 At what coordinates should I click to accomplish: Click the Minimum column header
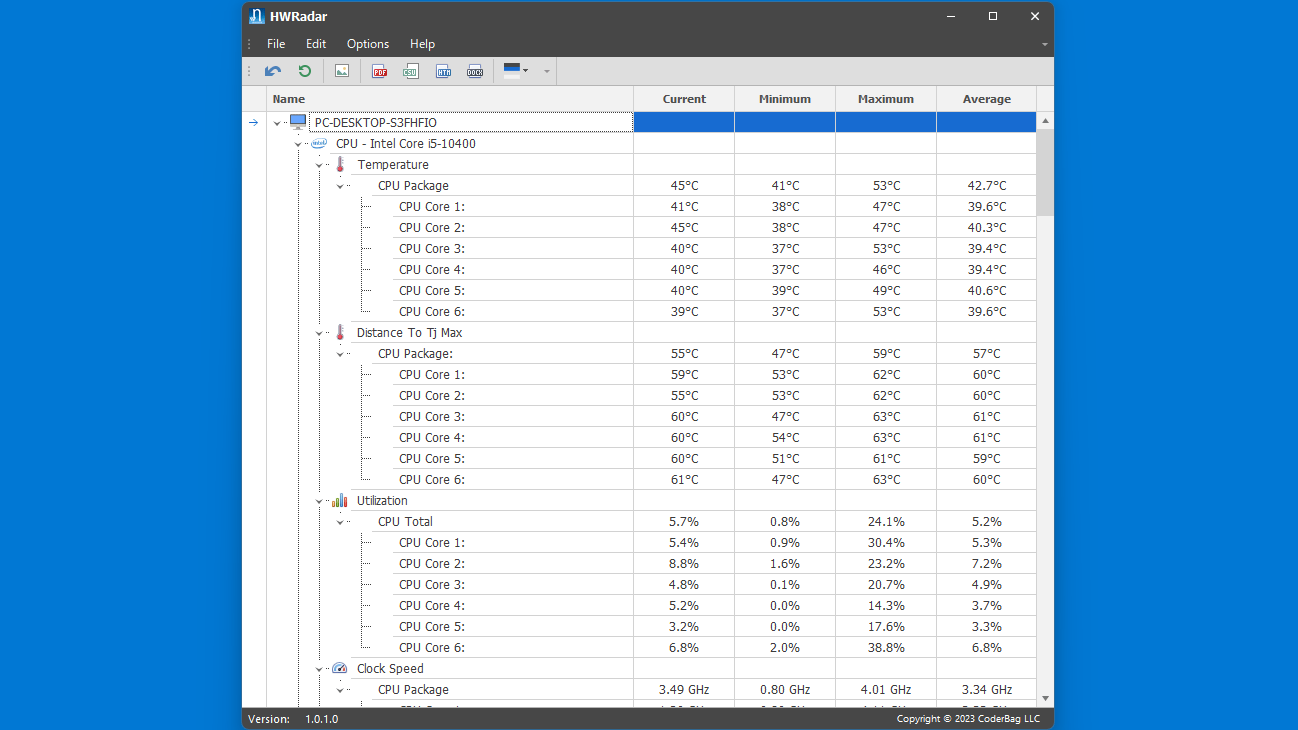[785, 99]
